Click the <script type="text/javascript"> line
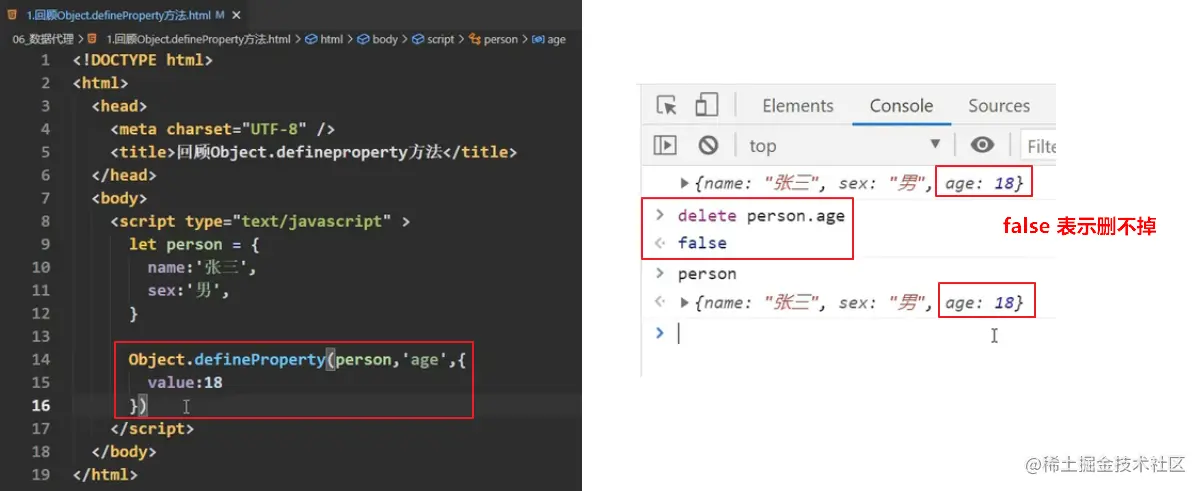The height and width of the screenshot is (491, 1202). point(260,221)
